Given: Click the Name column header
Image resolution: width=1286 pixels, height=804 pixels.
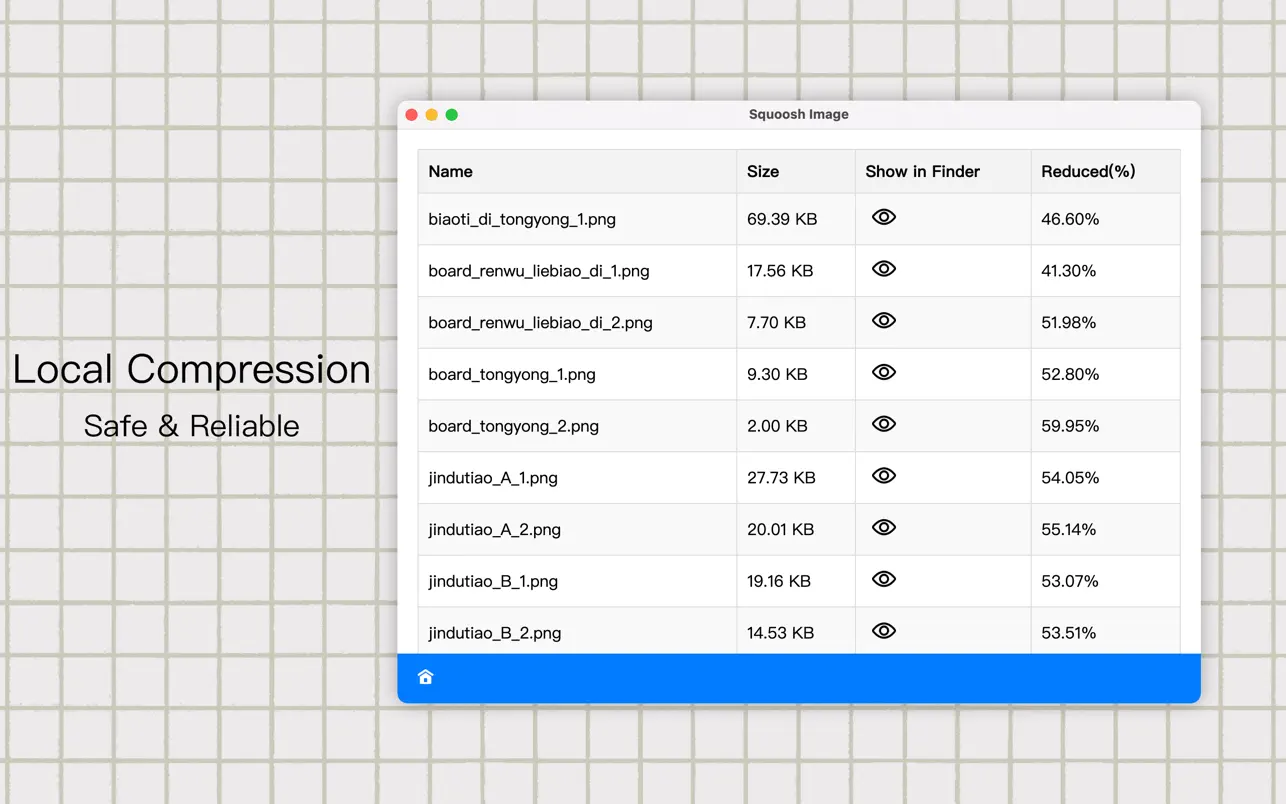Looking at the screenshot, I should pyautogui.click(x=450, y=171).
